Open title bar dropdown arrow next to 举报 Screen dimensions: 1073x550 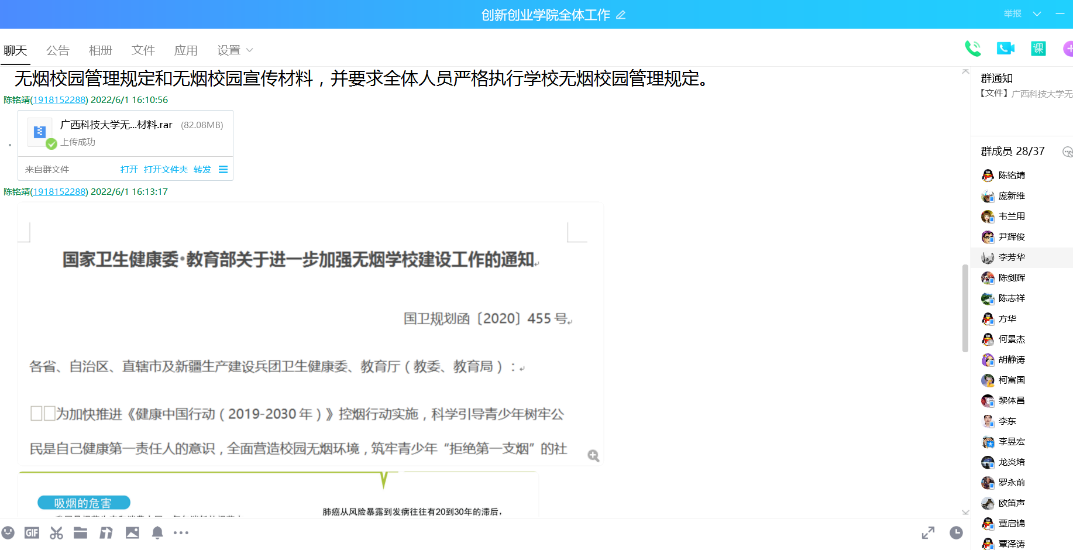1037,14
